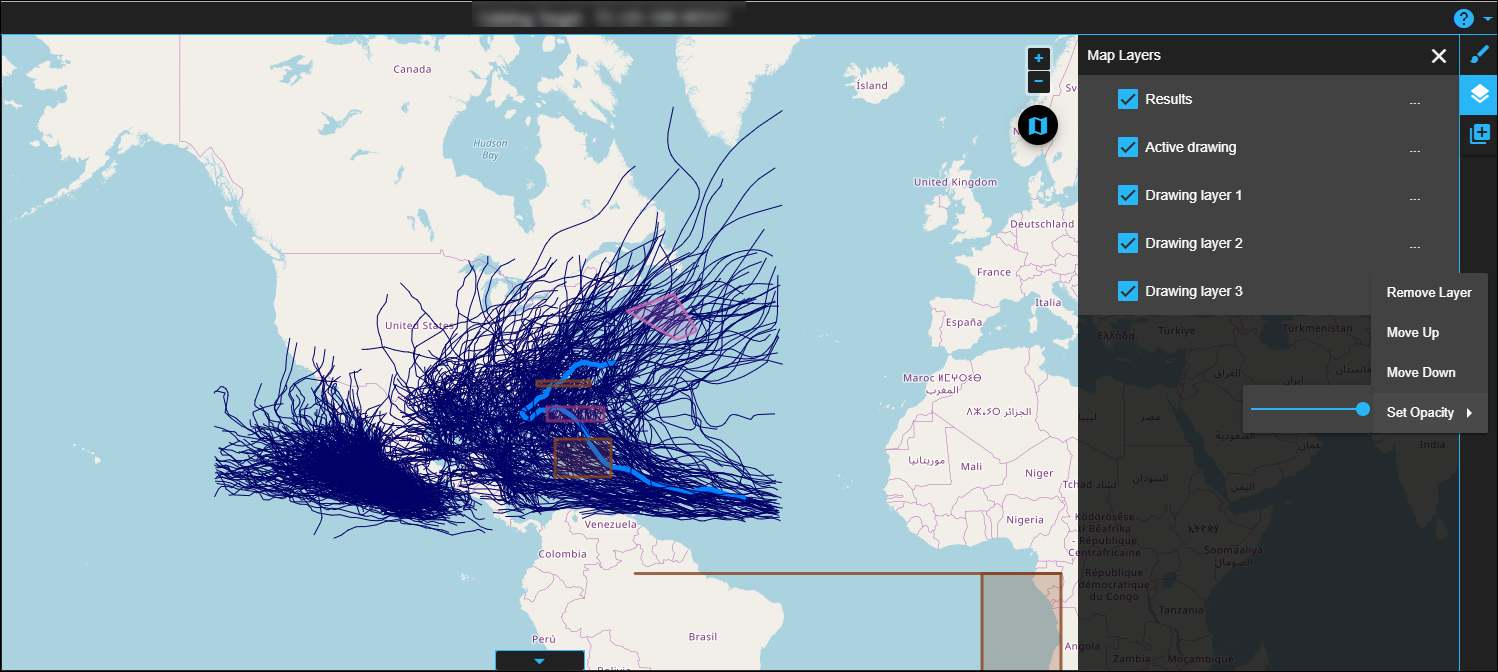Open the basemap selector round button

click(x=1038, y=126)
